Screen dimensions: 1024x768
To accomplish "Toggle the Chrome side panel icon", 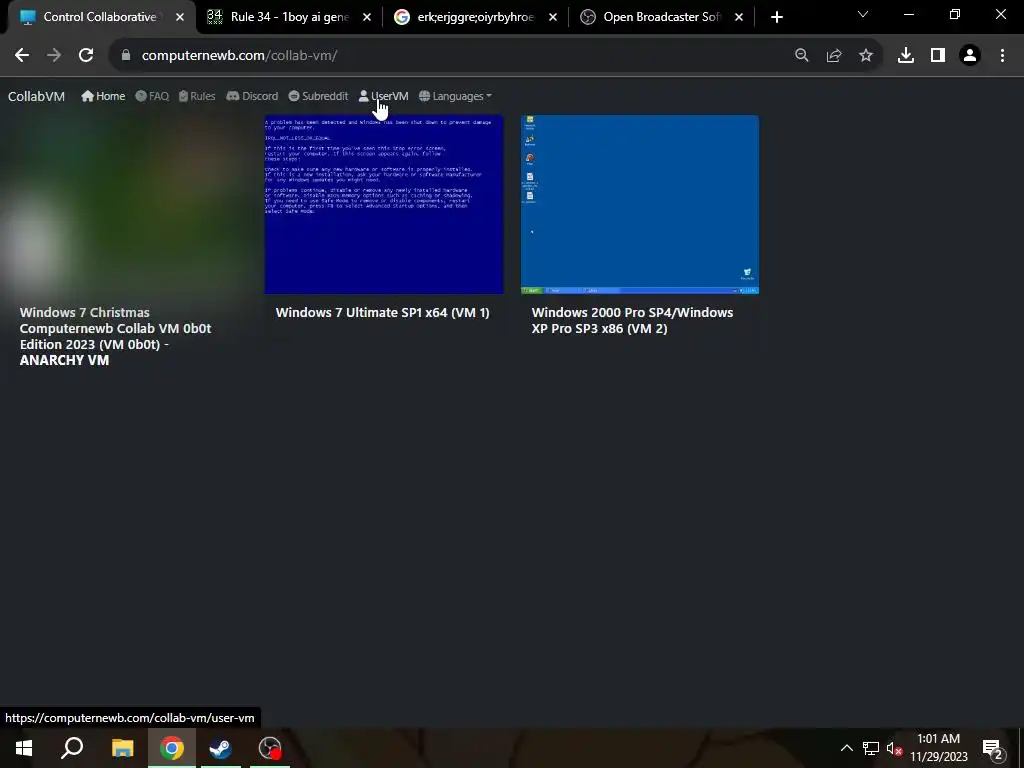I will click(x=938, y=56).
